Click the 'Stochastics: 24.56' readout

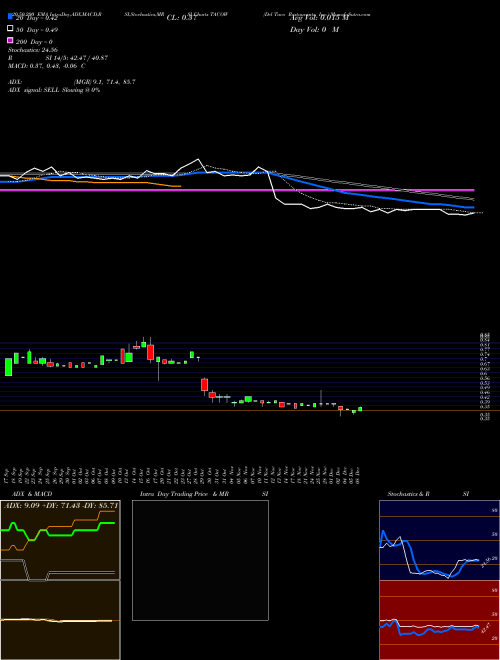tap(32, 50)
